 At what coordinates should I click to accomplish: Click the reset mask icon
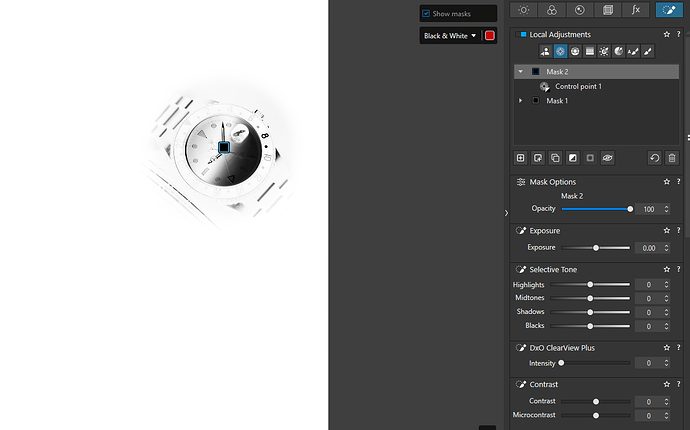point(654,158)
